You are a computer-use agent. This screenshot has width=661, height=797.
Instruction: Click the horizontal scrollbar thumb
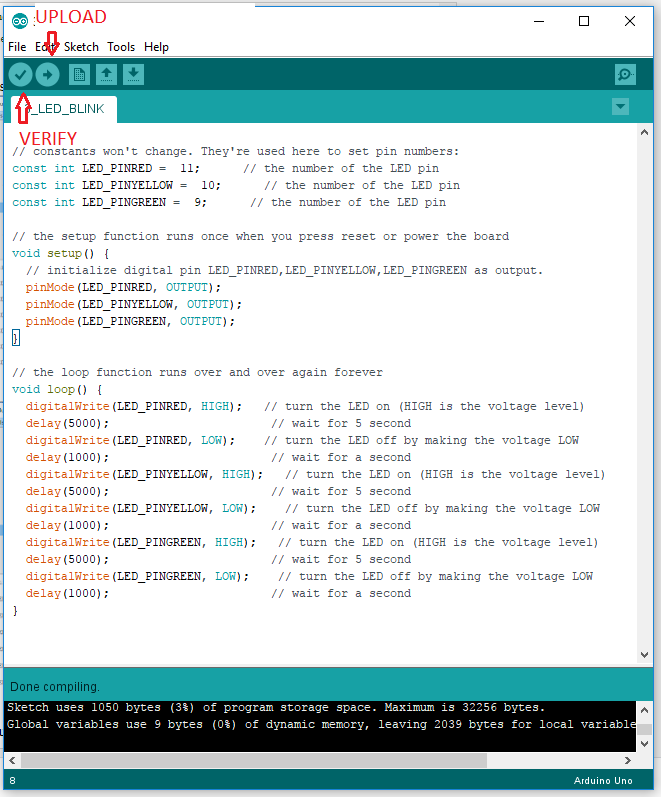(x=254, y=760)
